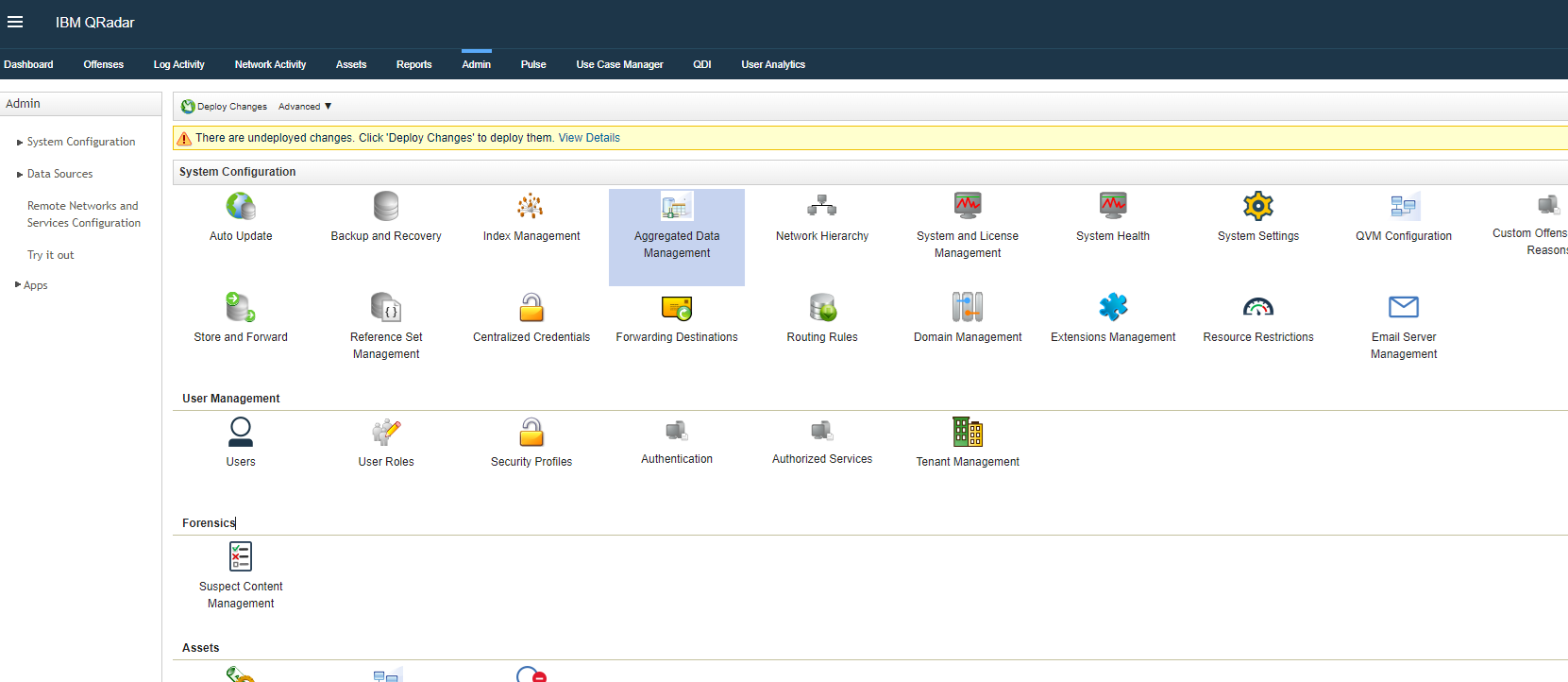Open the Advanced dropdown menu
Screen dimensions: 1568x682
305,107
